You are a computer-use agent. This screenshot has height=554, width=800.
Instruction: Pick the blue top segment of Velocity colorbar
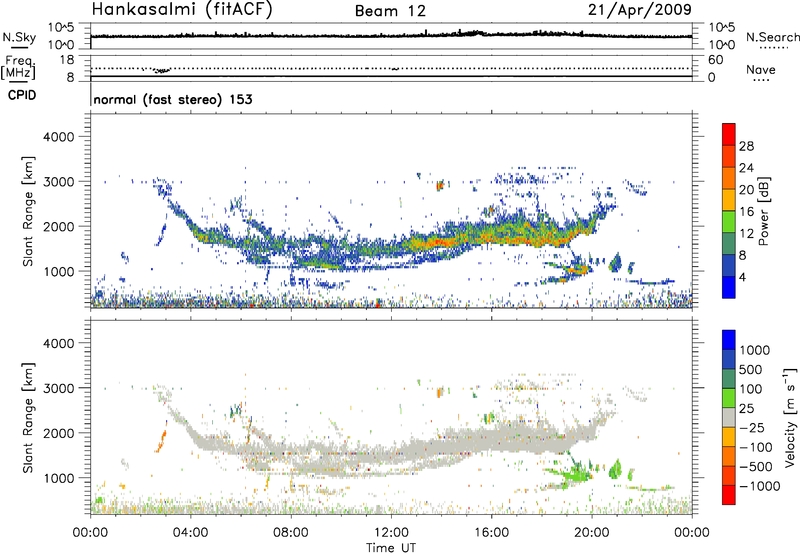[x=729, y=340]
